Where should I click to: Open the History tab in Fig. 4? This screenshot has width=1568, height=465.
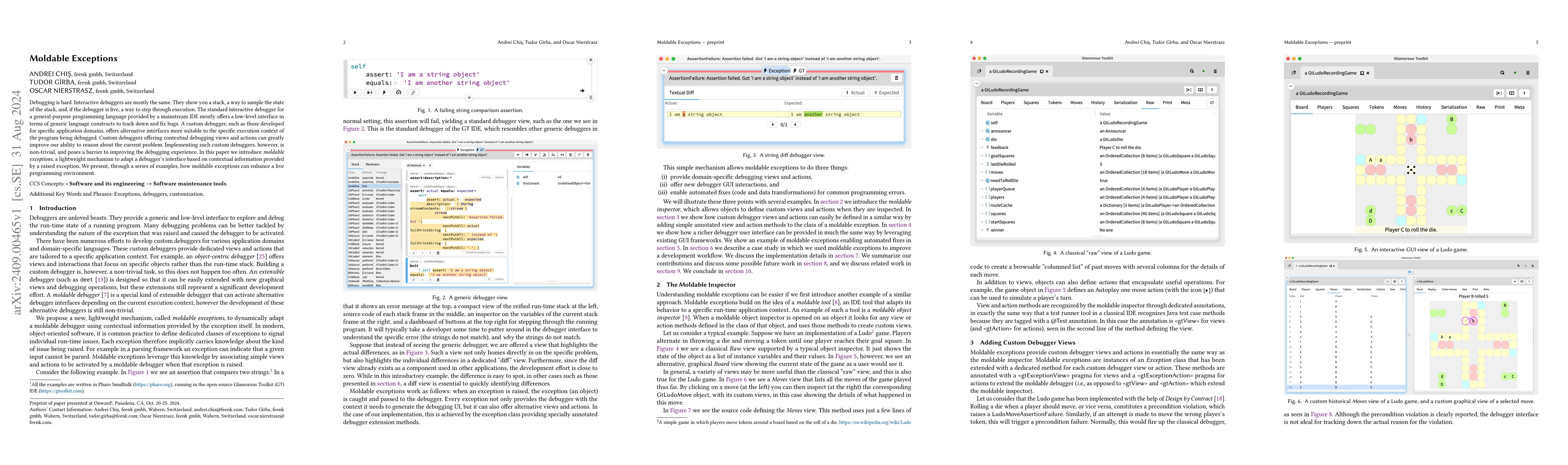[x=1098, y=102]
